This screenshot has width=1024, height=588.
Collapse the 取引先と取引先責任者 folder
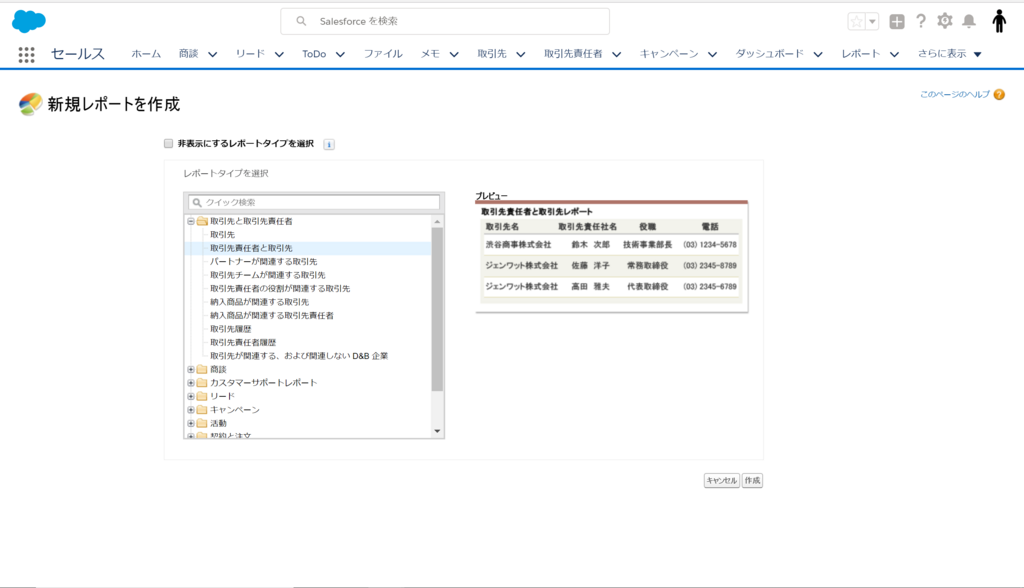pyautogui.click(x=191, y=221)
